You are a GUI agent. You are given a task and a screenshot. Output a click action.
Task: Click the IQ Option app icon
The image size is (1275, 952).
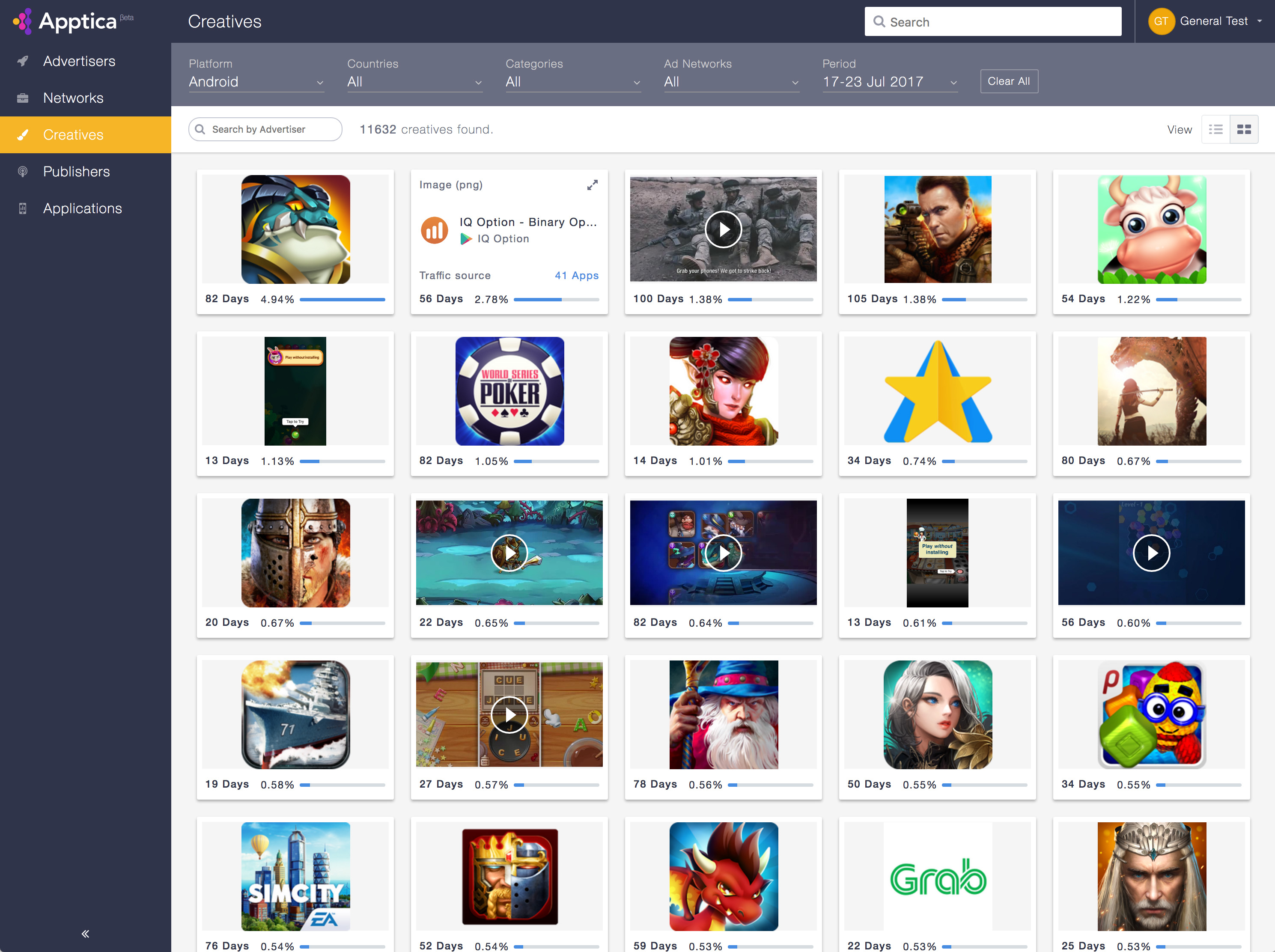tap(434, 230)
